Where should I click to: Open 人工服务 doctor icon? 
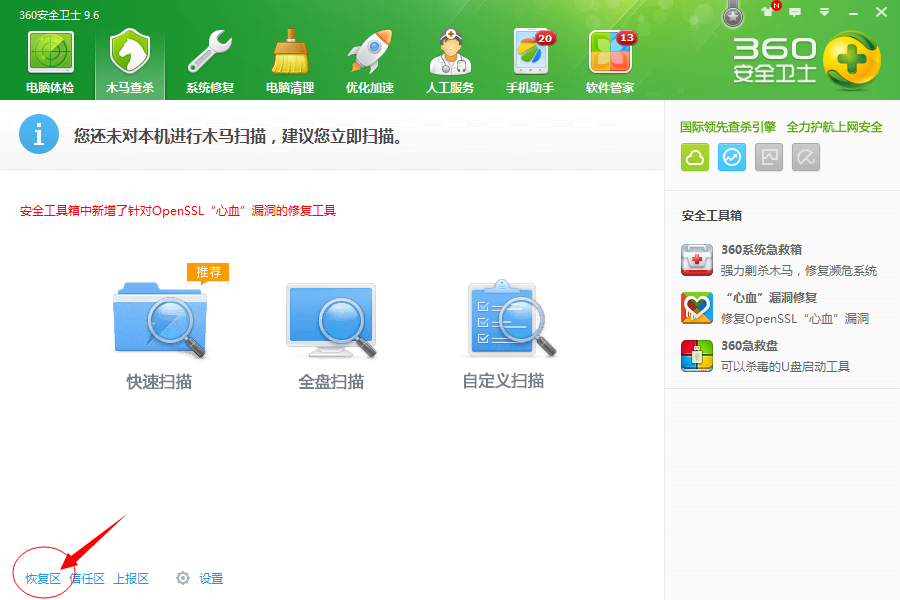(450, 61)
